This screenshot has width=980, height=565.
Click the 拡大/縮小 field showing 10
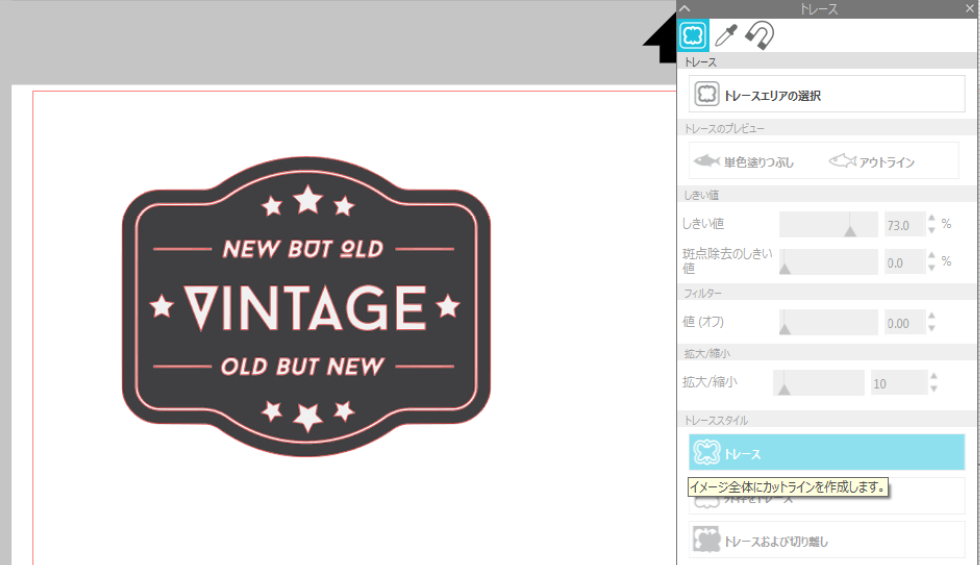(899, 383)
